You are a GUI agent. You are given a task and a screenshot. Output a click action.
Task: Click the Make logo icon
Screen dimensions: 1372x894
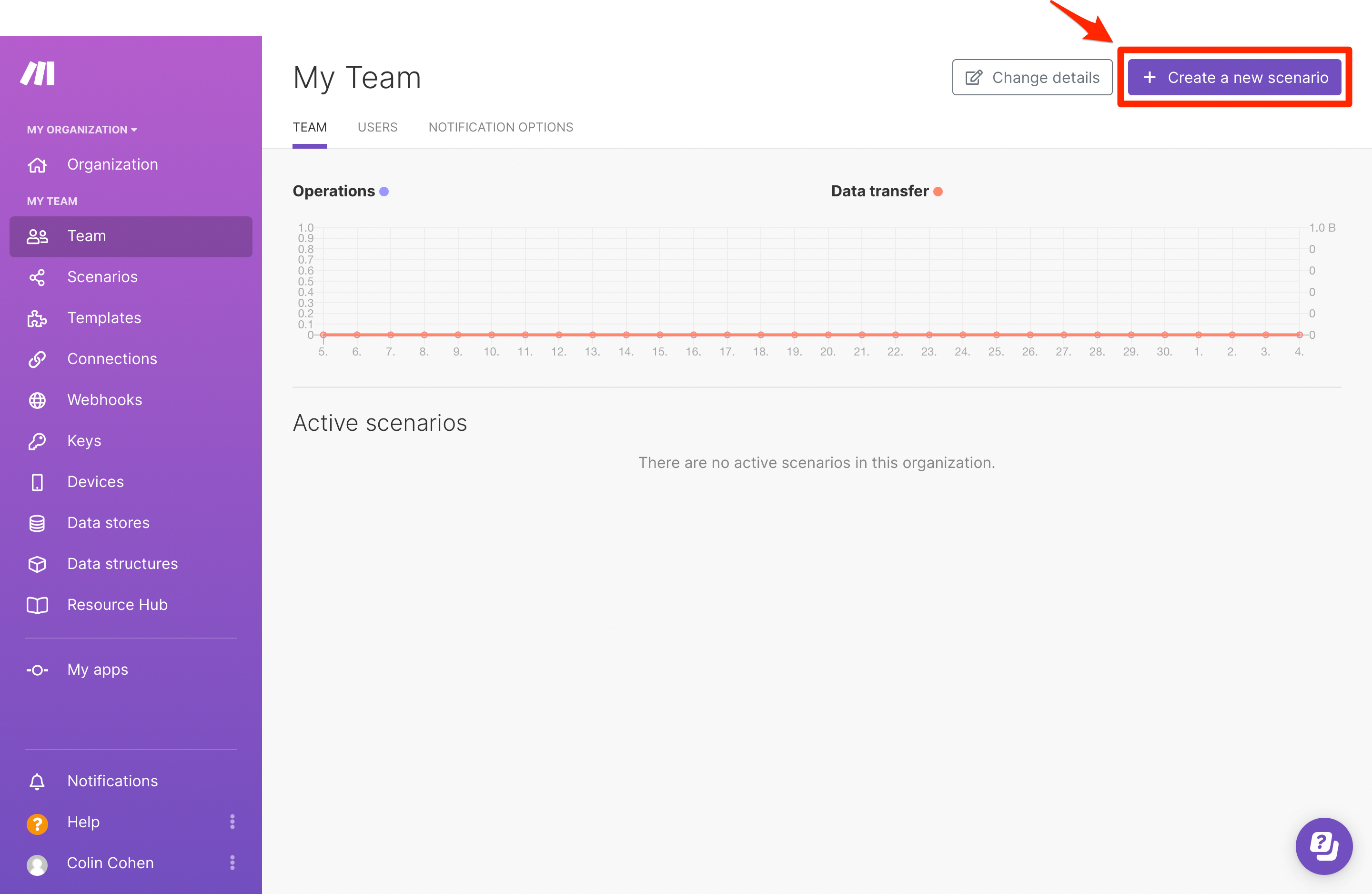(38, 74)
